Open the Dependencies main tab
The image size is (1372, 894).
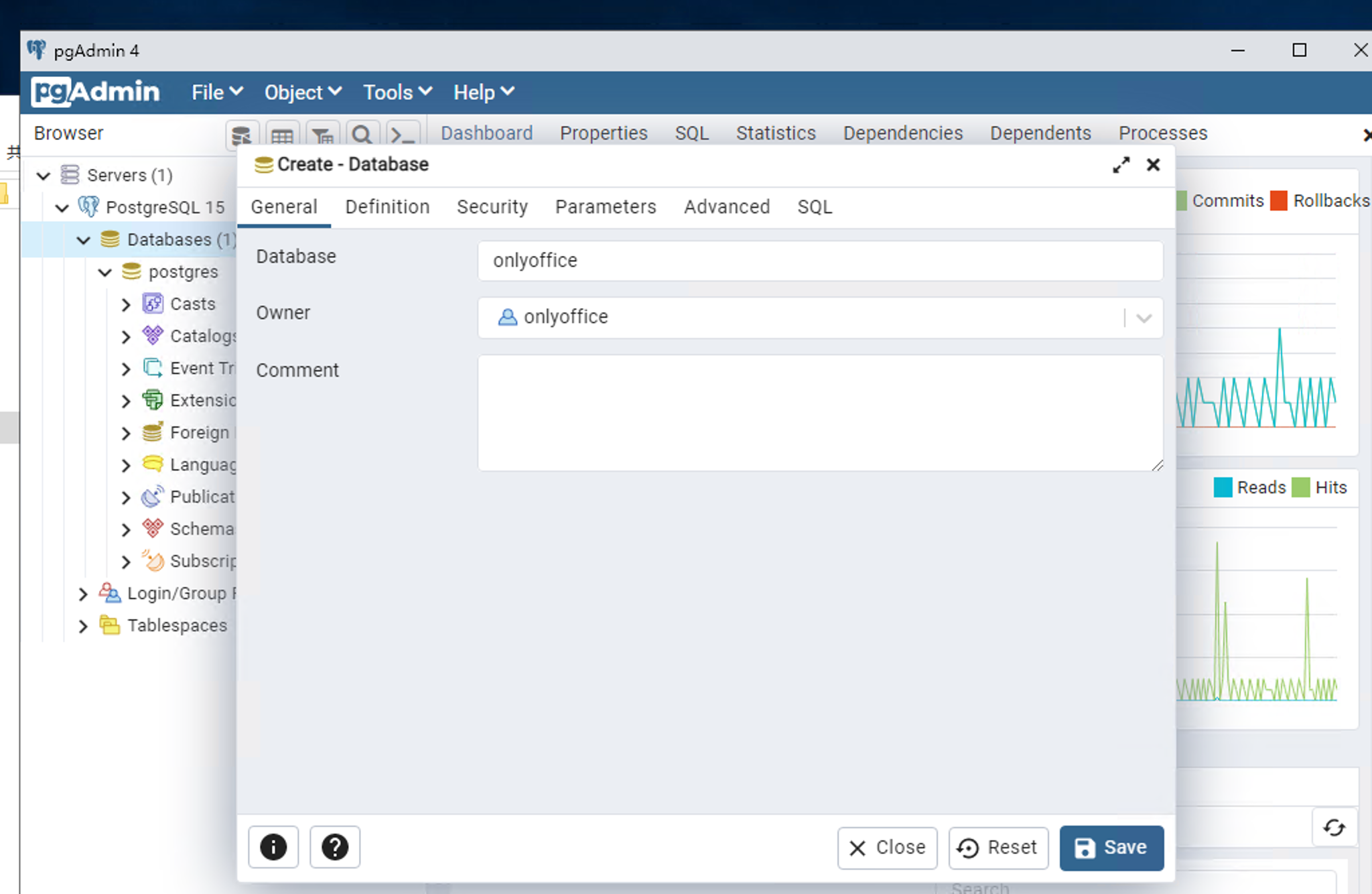click(903, 133)
